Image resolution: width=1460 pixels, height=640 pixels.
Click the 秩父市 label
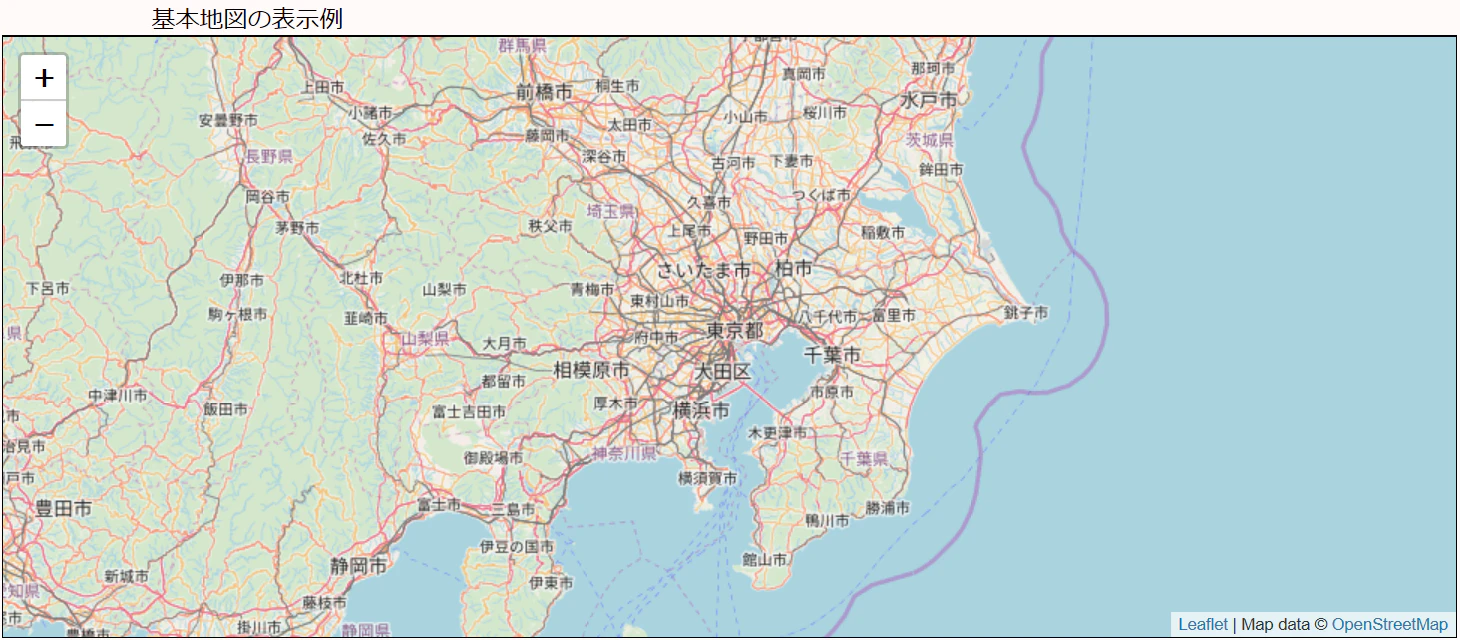click(x=551, y=227)
